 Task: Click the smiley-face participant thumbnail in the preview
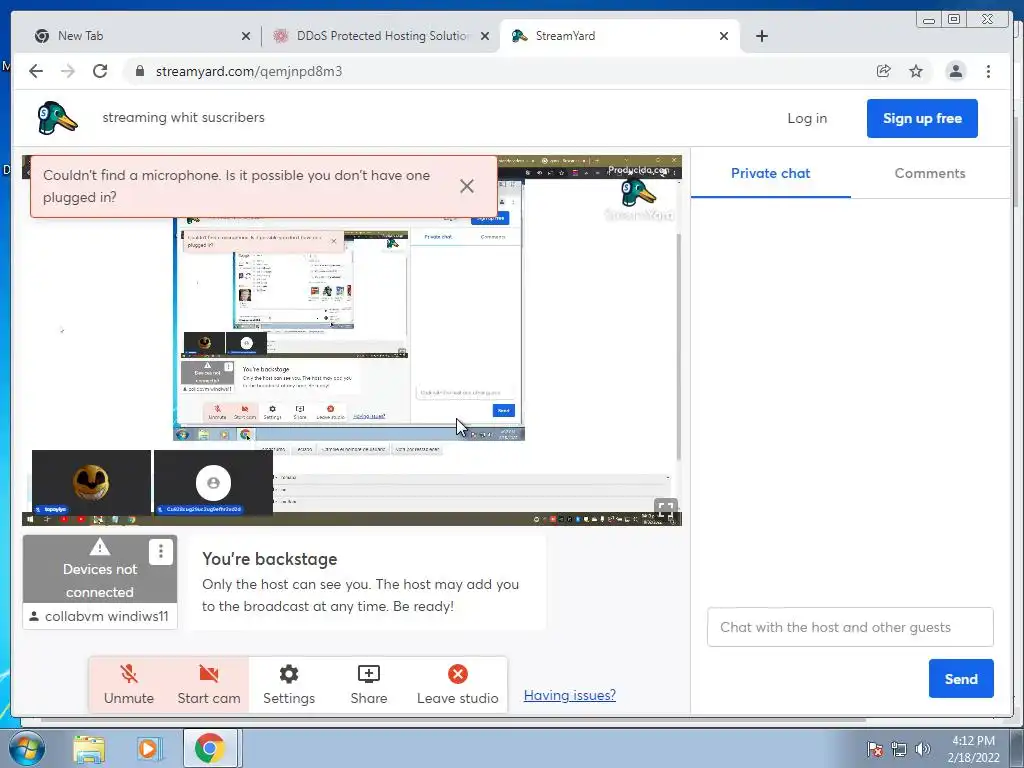[x=91, y=482]
